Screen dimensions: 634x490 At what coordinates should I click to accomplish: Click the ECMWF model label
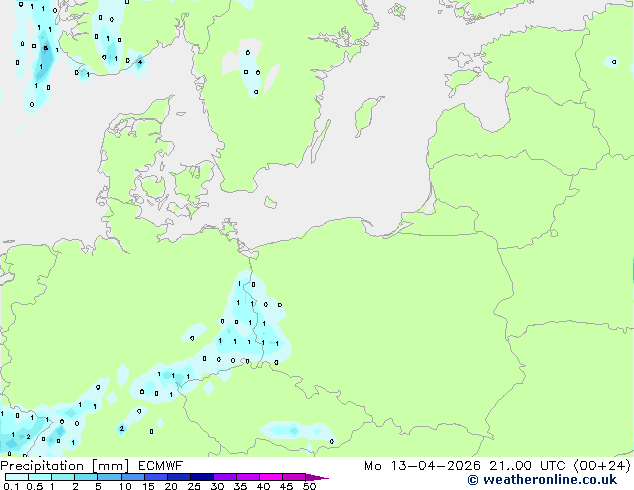click(x=161, y=466)
